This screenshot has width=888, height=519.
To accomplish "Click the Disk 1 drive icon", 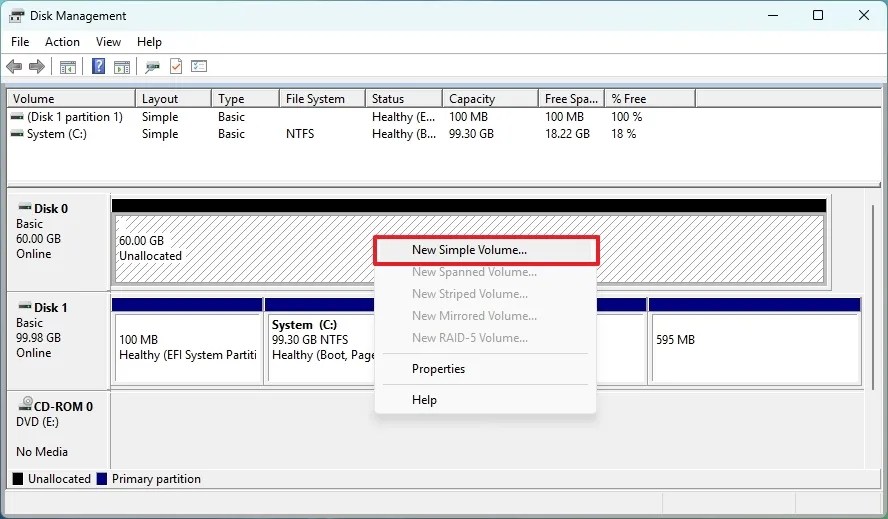I will click(24, 307).
